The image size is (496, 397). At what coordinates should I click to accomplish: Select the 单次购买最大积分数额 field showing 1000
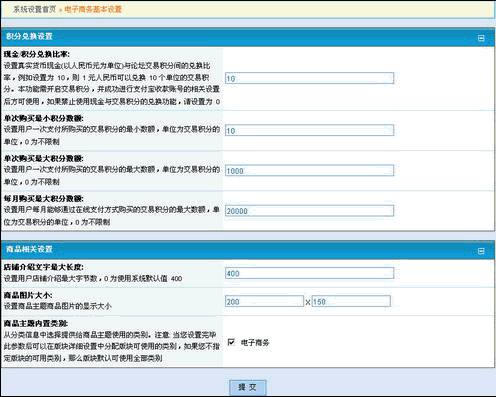click(309, 171)
